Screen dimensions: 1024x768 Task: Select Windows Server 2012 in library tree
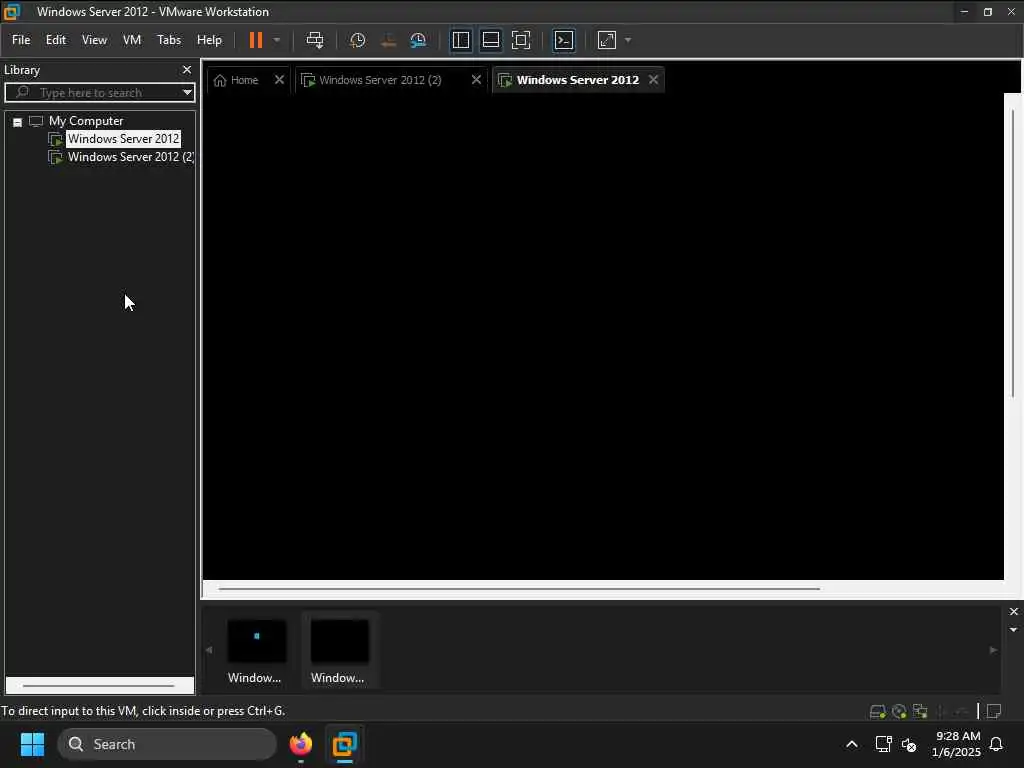123,138
